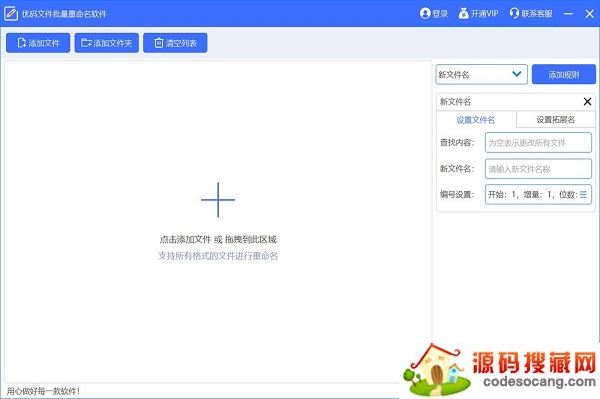The width and height of the screenshot is (600, 399).
Task: Focus the 新文件名 new filename field
Action: 538,169
